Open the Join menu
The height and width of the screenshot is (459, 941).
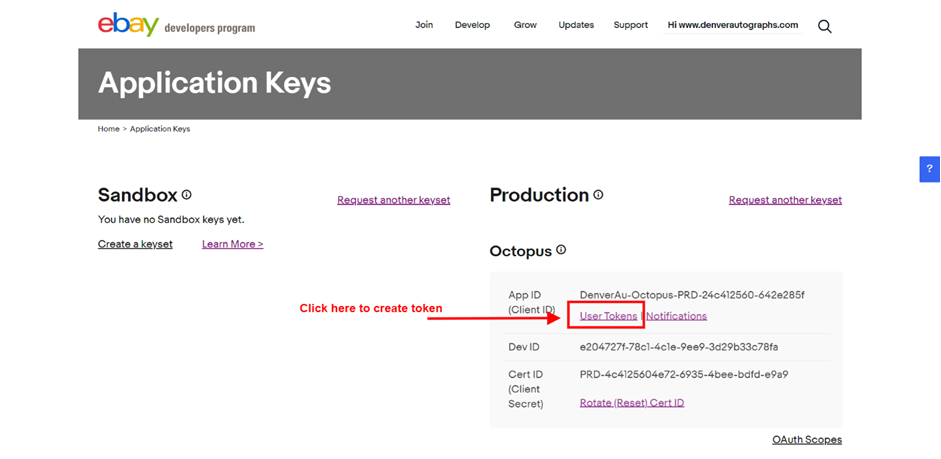424,25
